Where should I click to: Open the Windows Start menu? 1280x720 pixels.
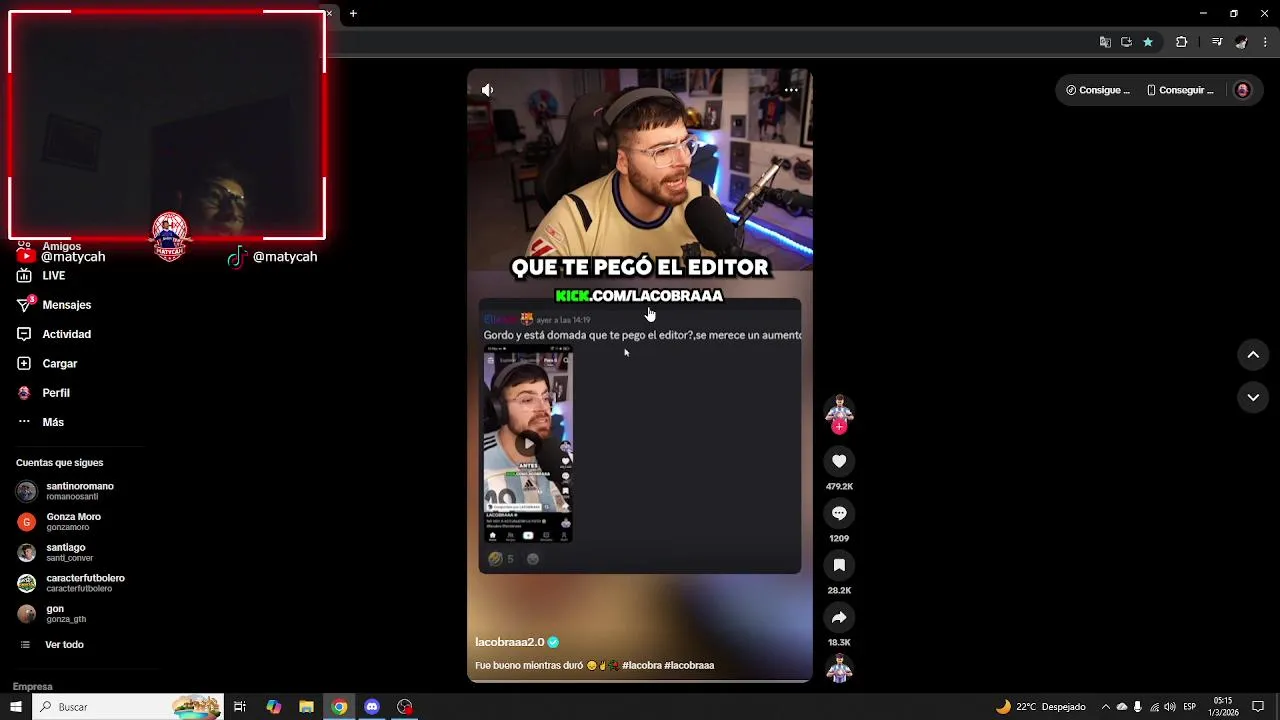click(16, 707)
